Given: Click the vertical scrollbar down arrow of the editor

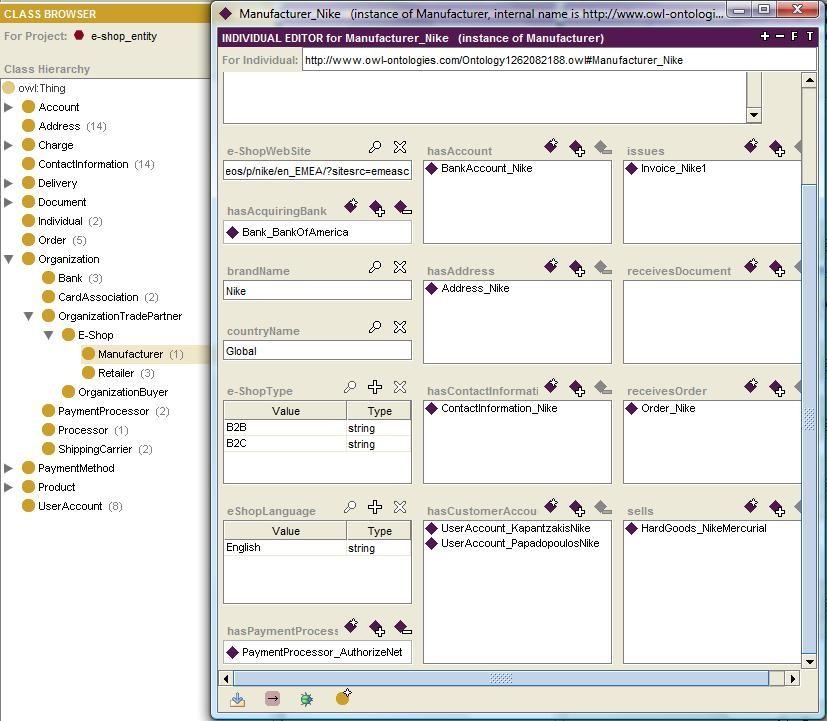Looking at the screenshot, I should coord(809,661).
